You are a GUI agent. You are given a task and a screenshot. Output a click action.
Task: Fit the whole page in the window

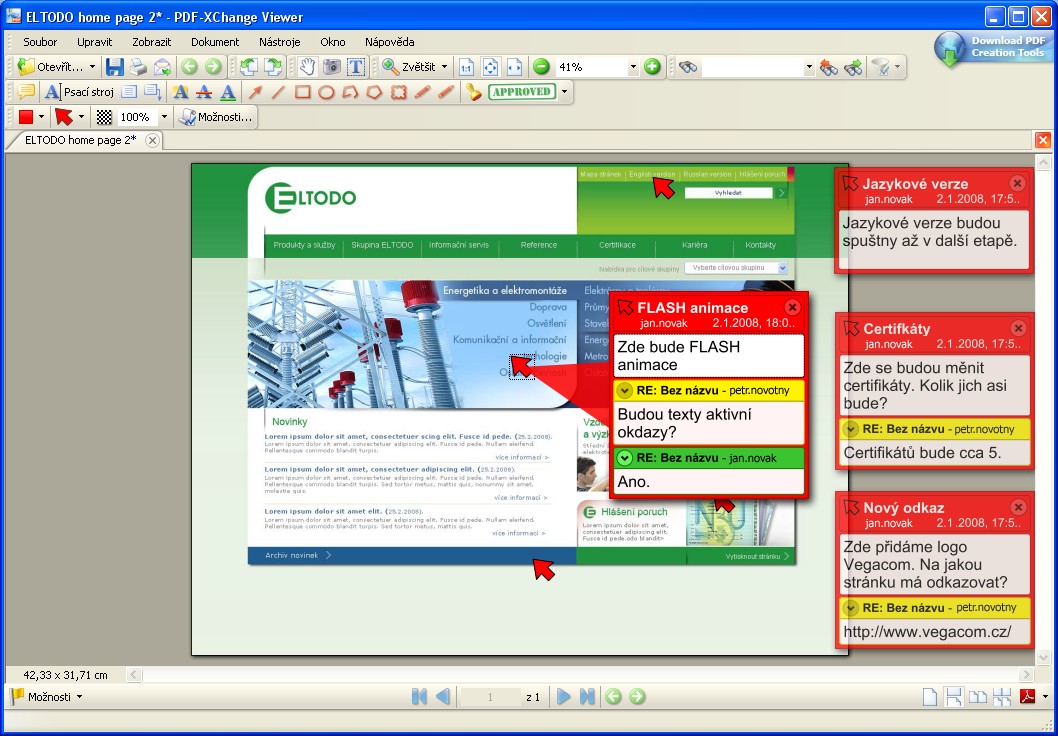491,67
